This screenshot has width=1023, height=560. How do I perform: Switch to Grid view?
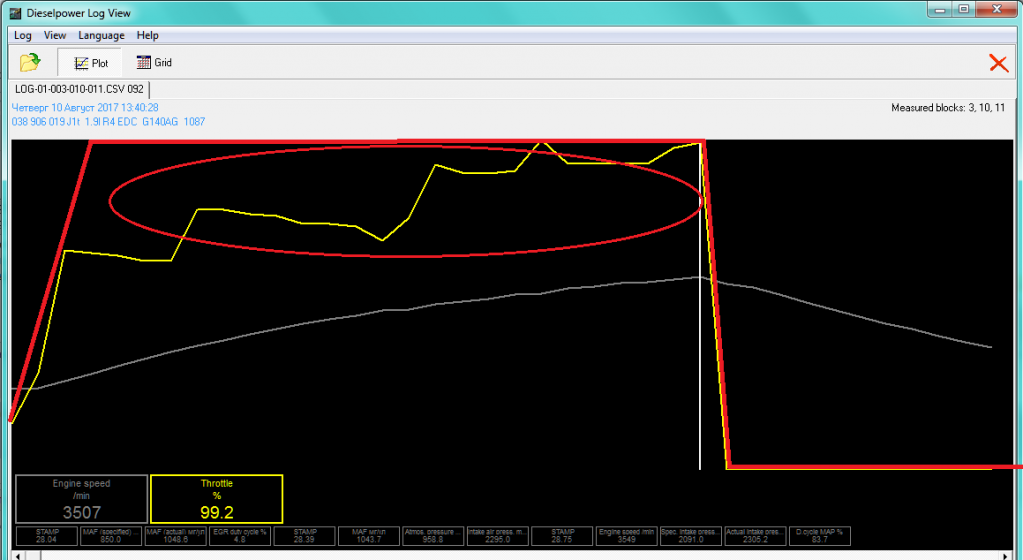pos(154,62)
